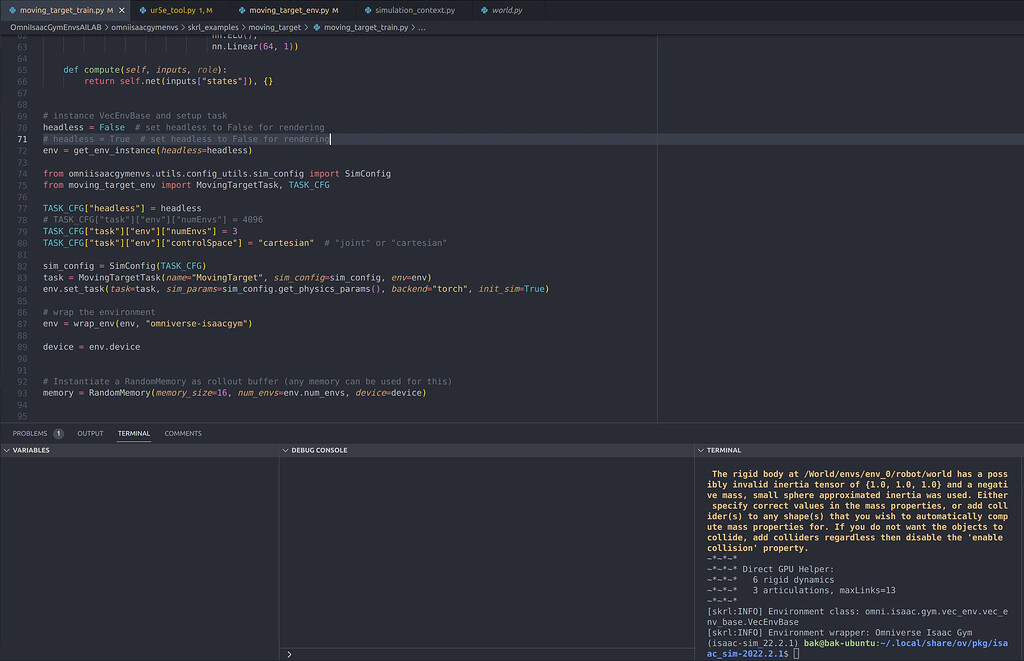Close the moving_target_train.py editor tab
This screenshot has height=661, width=1024.
coord(121,9)
